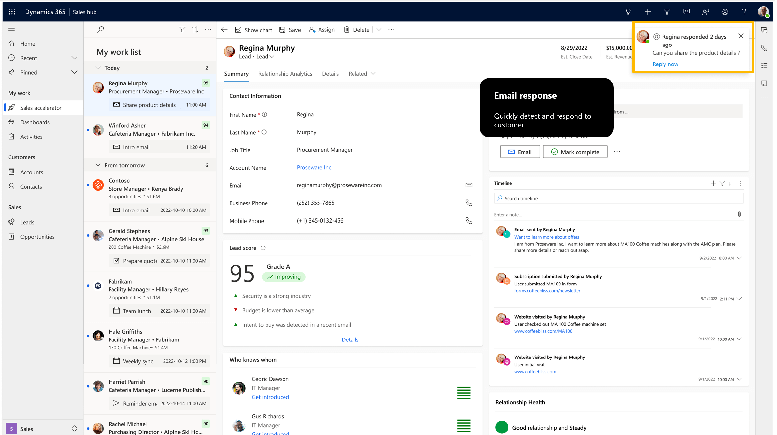Click the phone icon in right side panel
777x435 pixels.
765,48
